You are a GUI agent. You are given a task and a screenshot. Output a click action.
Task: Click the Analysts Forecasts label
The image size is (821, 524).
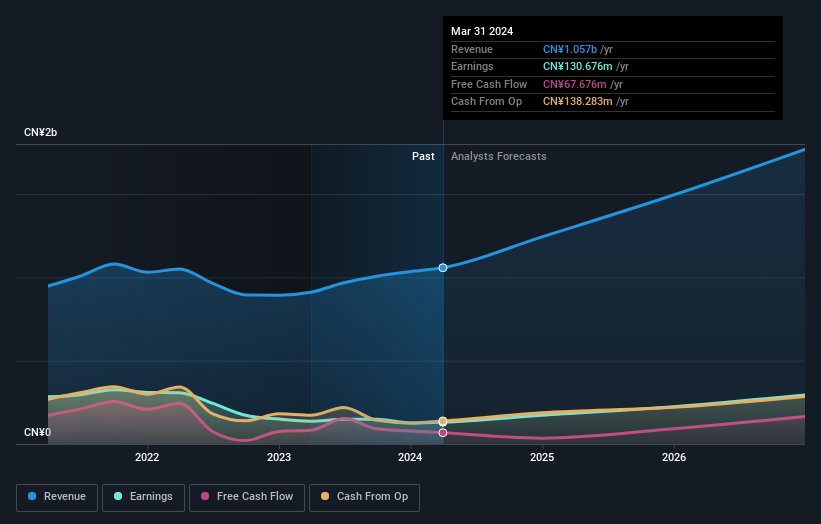(498, 156)
